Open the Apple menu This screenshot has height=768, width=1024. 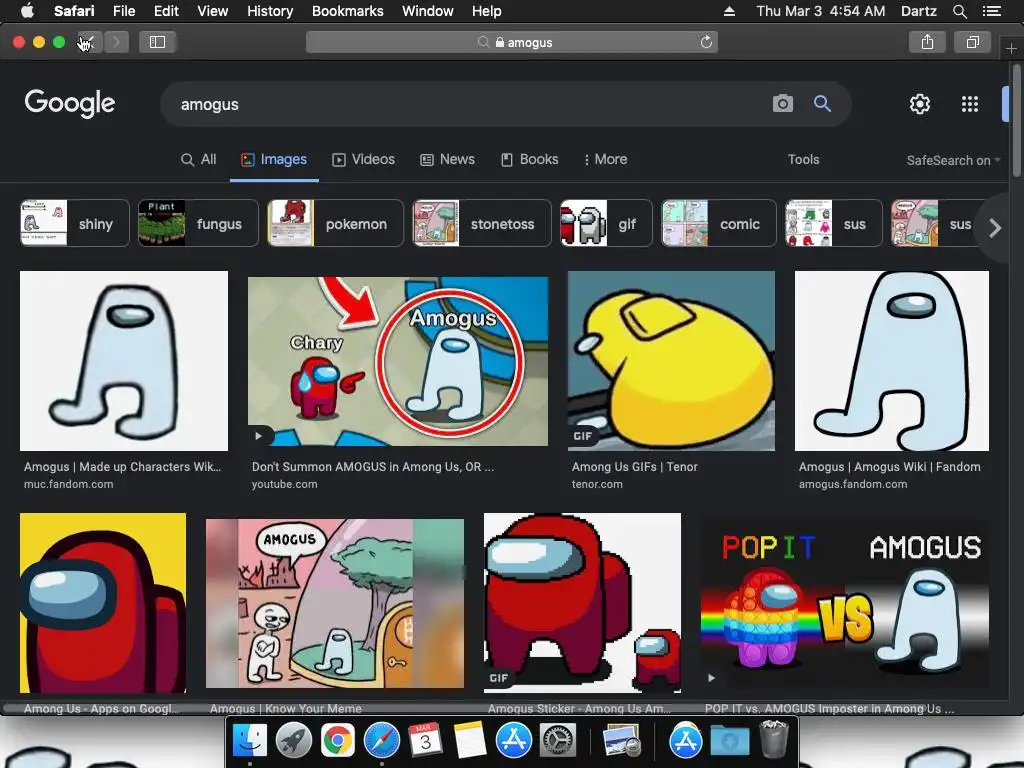[27, 11]
